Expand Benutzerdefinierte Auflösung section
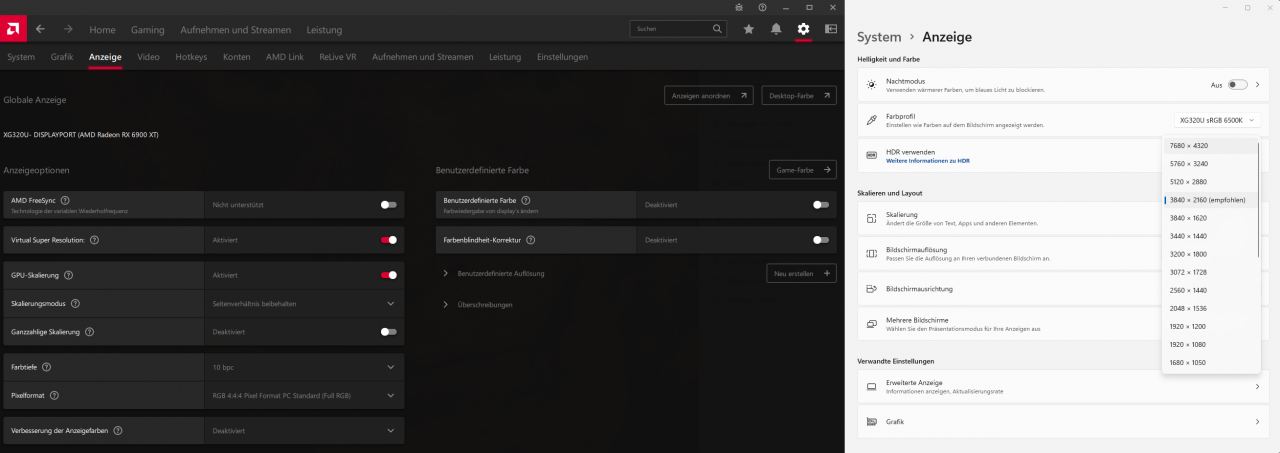The image size is (1280, 453). click(x=445, y=273)
